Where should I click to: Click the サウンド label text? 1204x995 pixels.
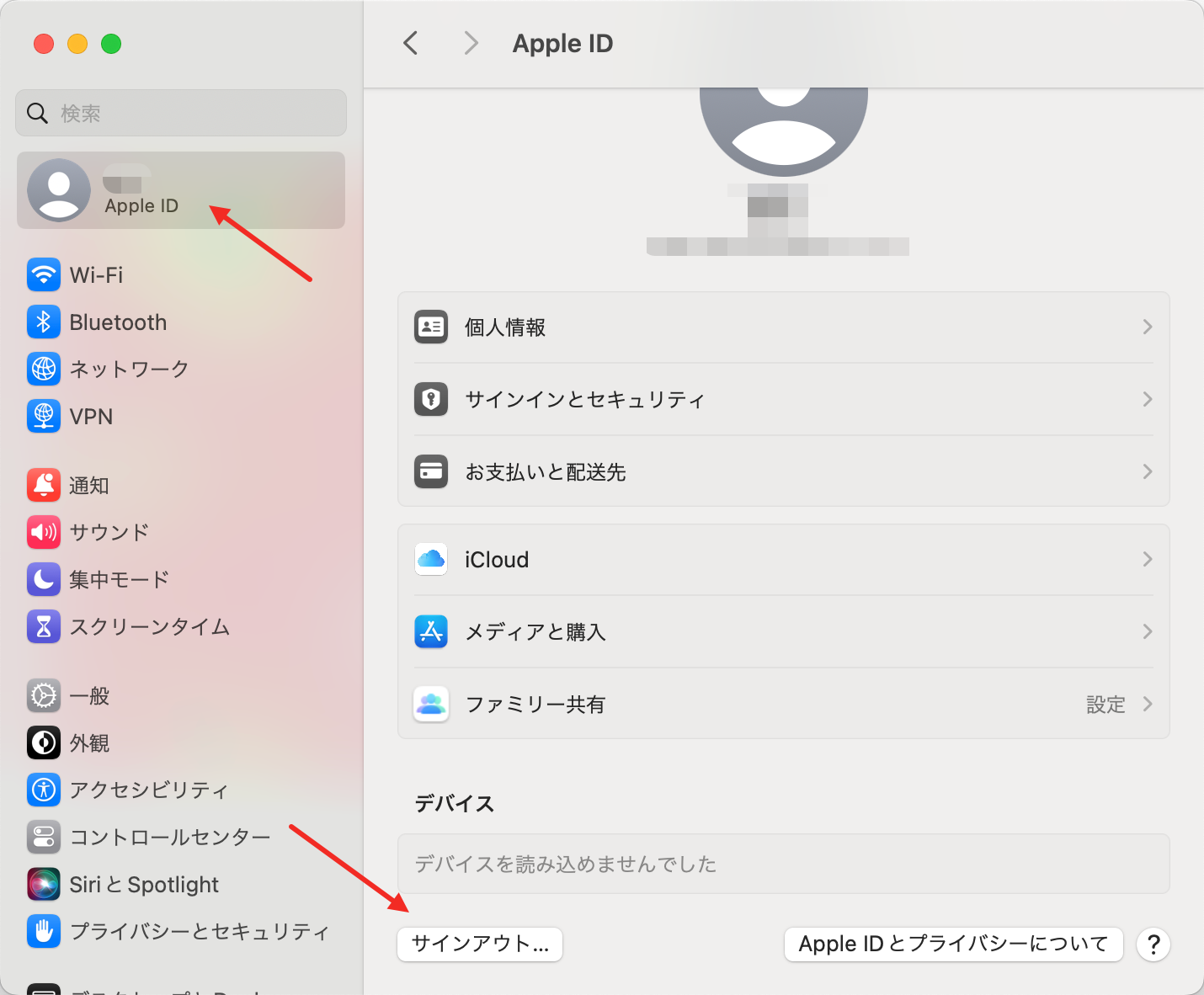pos(109,532)
